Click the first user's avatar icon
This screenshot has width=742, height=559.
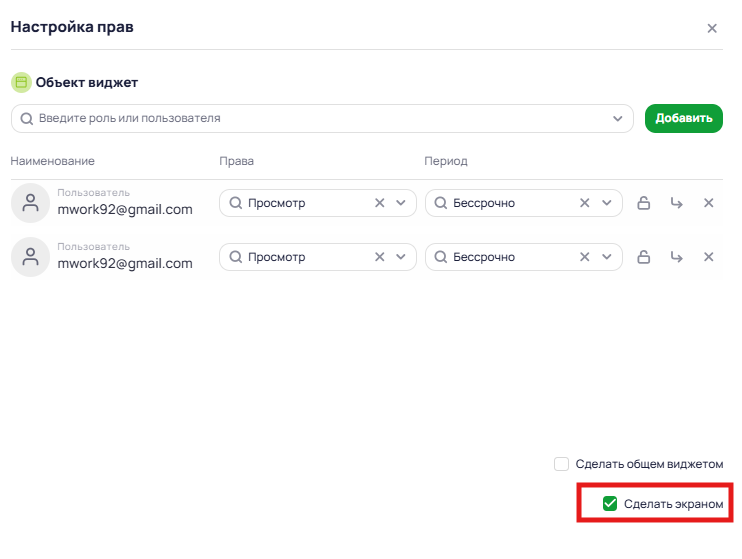coord(31,203)
